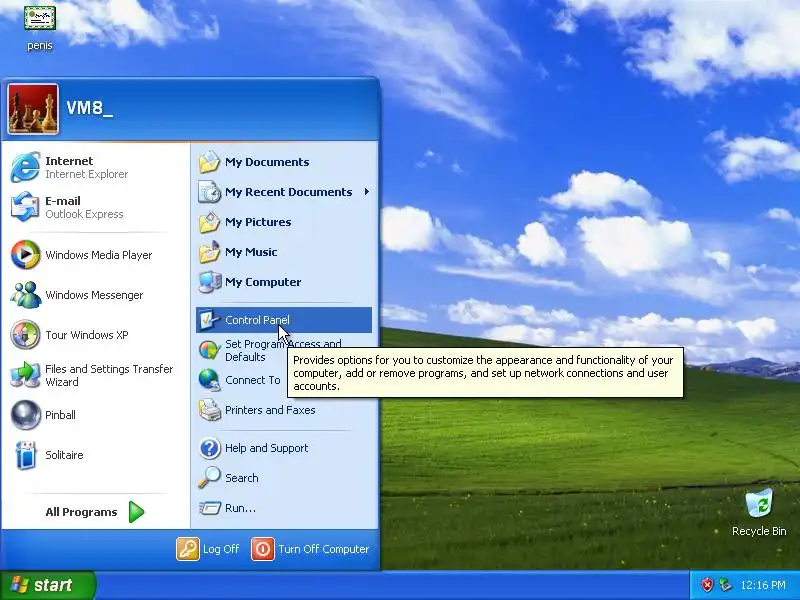Image resolution: width=800 pixels, height=600 pixels.
Task: Click the green start button
Action: coord(47,585)
